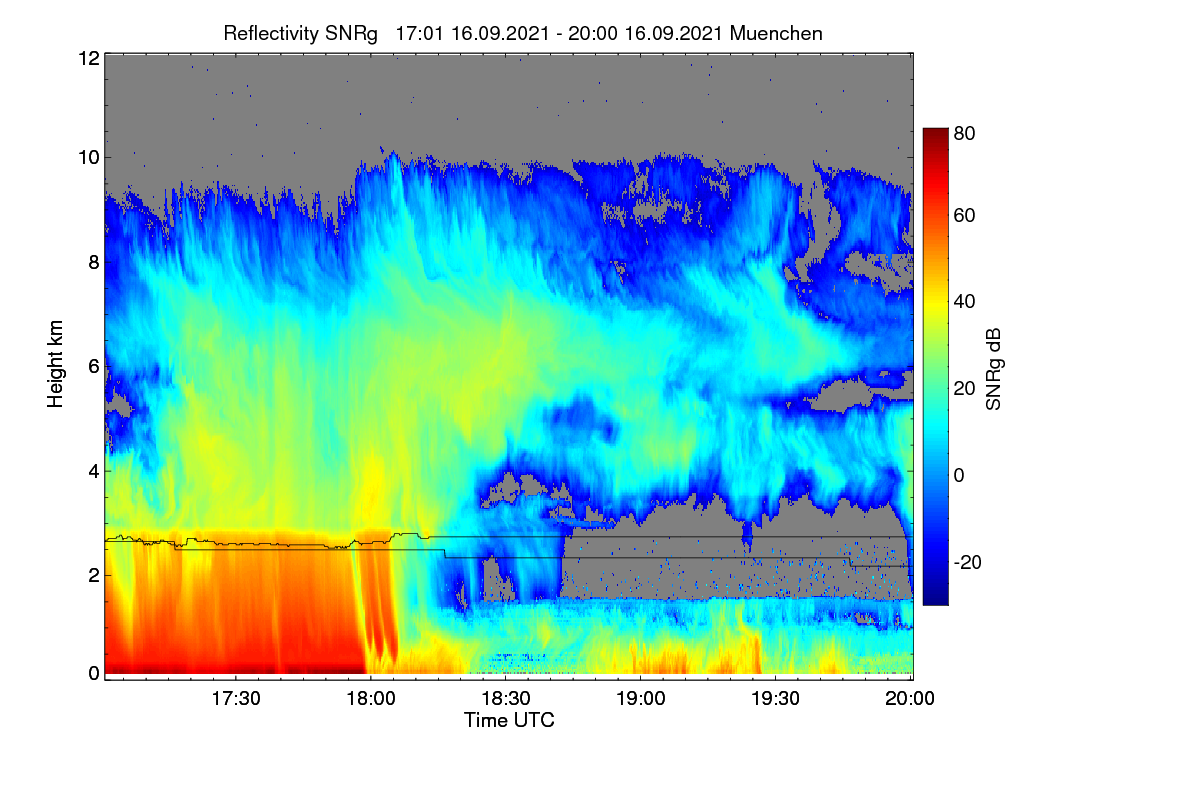
Task: Click the colorbar label 40
Action: 965,302
